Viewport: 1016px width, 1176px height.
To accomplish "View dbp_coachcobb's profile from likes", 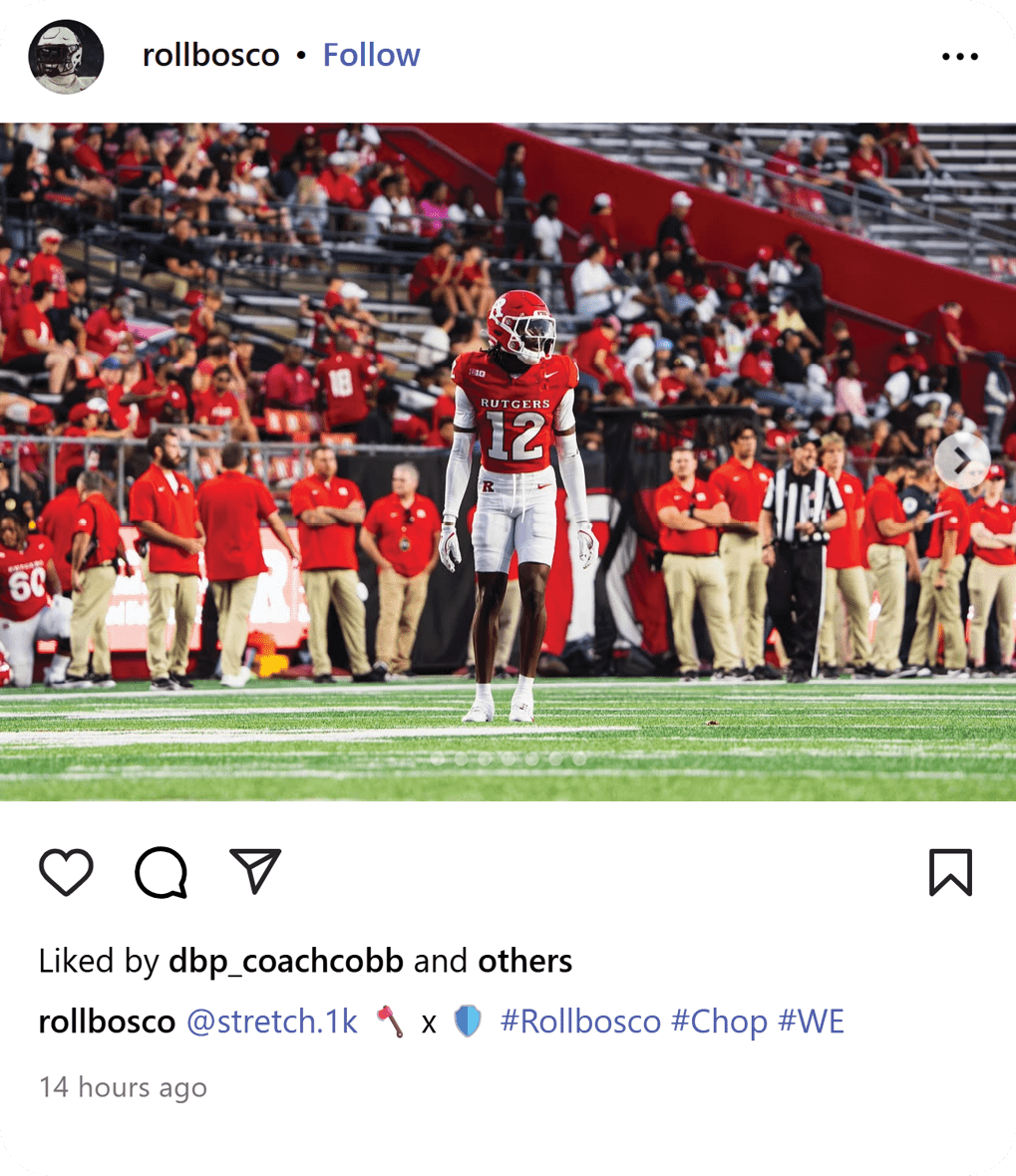I will click(x=286, y=962).
